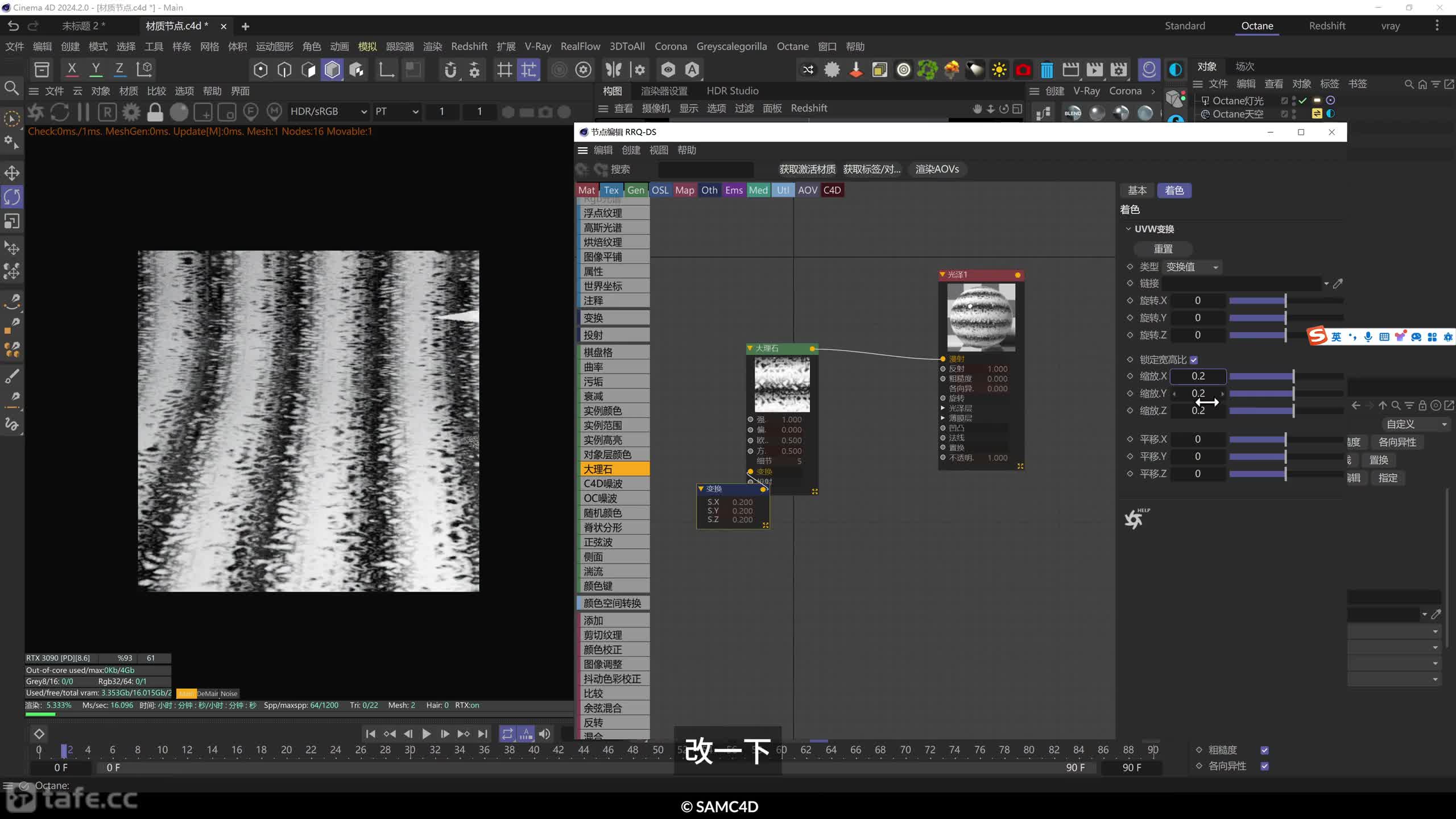Viewport: 1456px width, 819px height.
Task: Click the red Octane camera icon
Action: point(1023,70)
